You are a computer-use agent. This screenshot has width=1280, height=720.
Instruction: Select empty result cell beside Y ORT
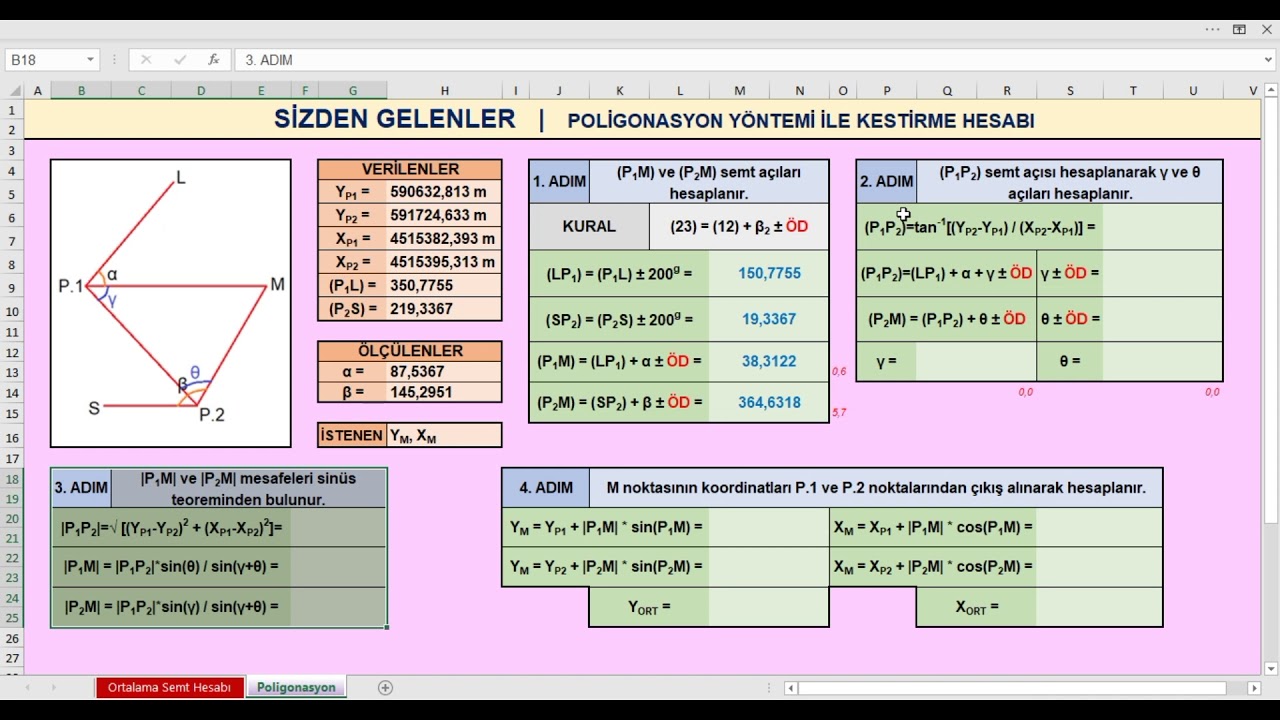(769, 607)
